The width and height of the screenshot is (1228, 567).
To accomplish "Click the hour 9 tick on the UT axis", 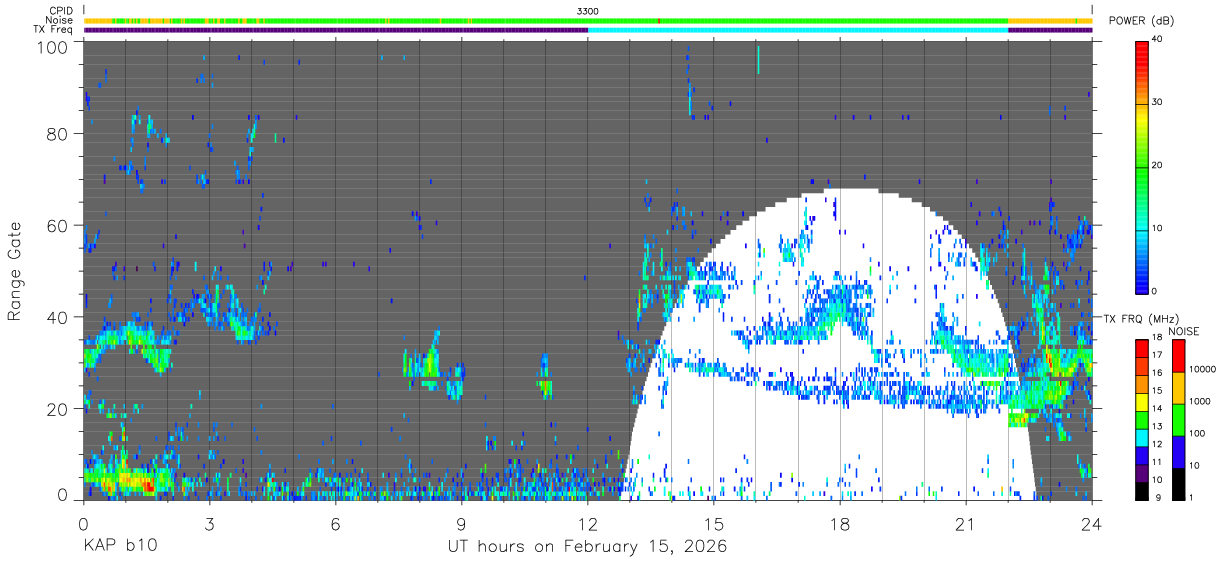I will (461, 523).
